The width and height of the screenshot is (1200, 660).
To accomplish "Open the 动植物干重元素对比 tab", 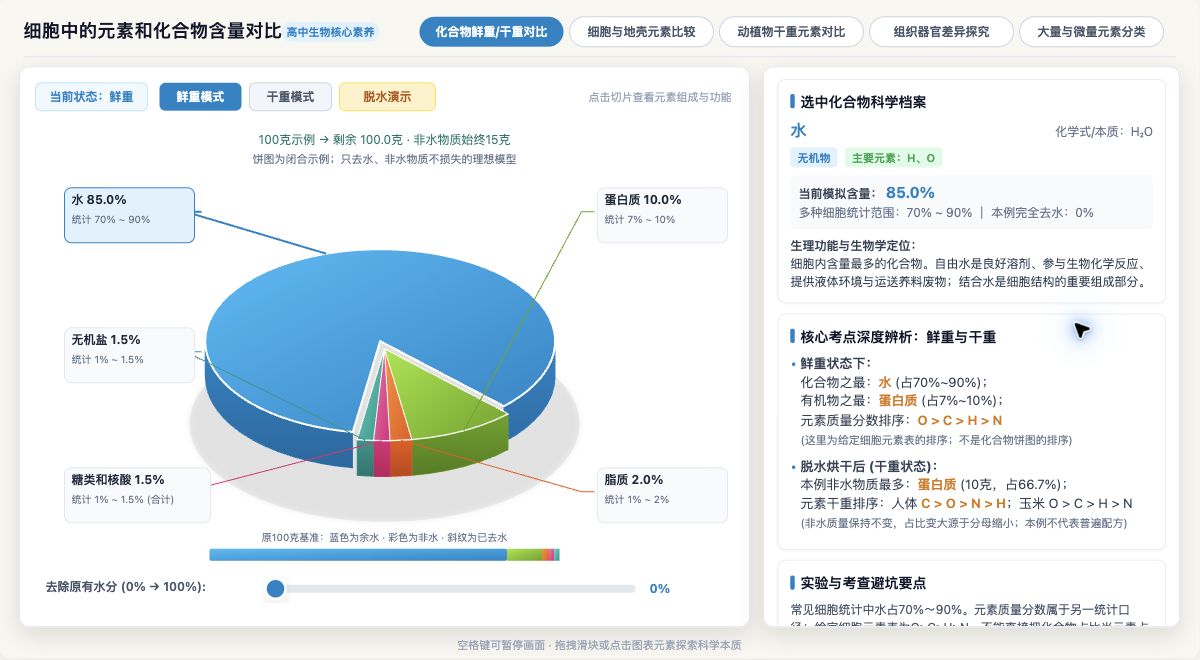I will (x=791, y=32).
